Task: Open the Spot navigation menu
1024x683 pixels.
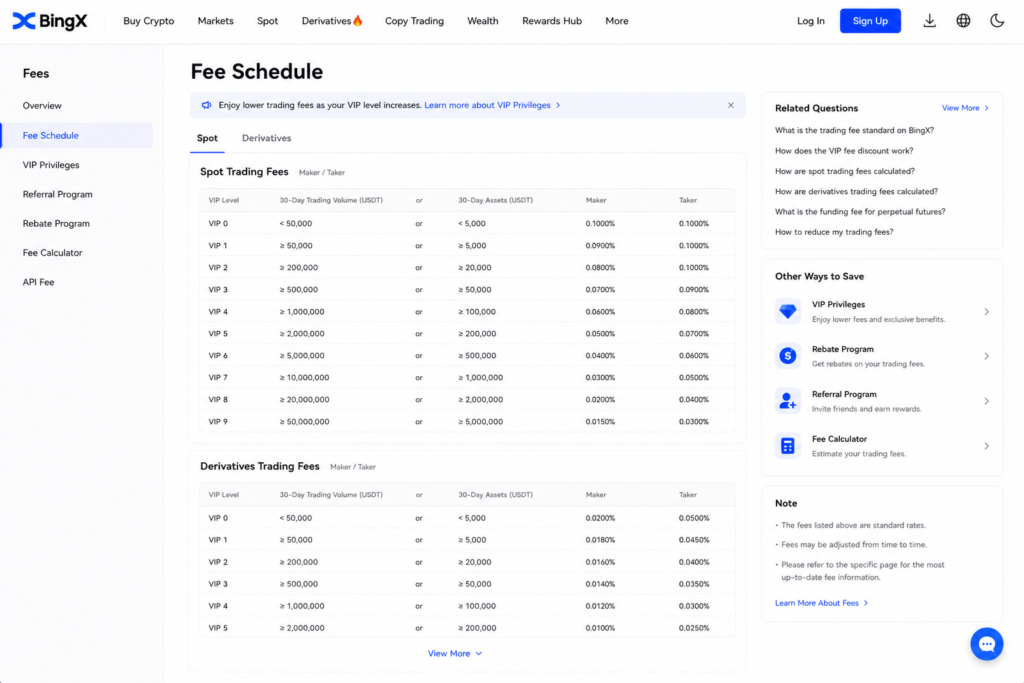Action: click(x=267, y=21)
